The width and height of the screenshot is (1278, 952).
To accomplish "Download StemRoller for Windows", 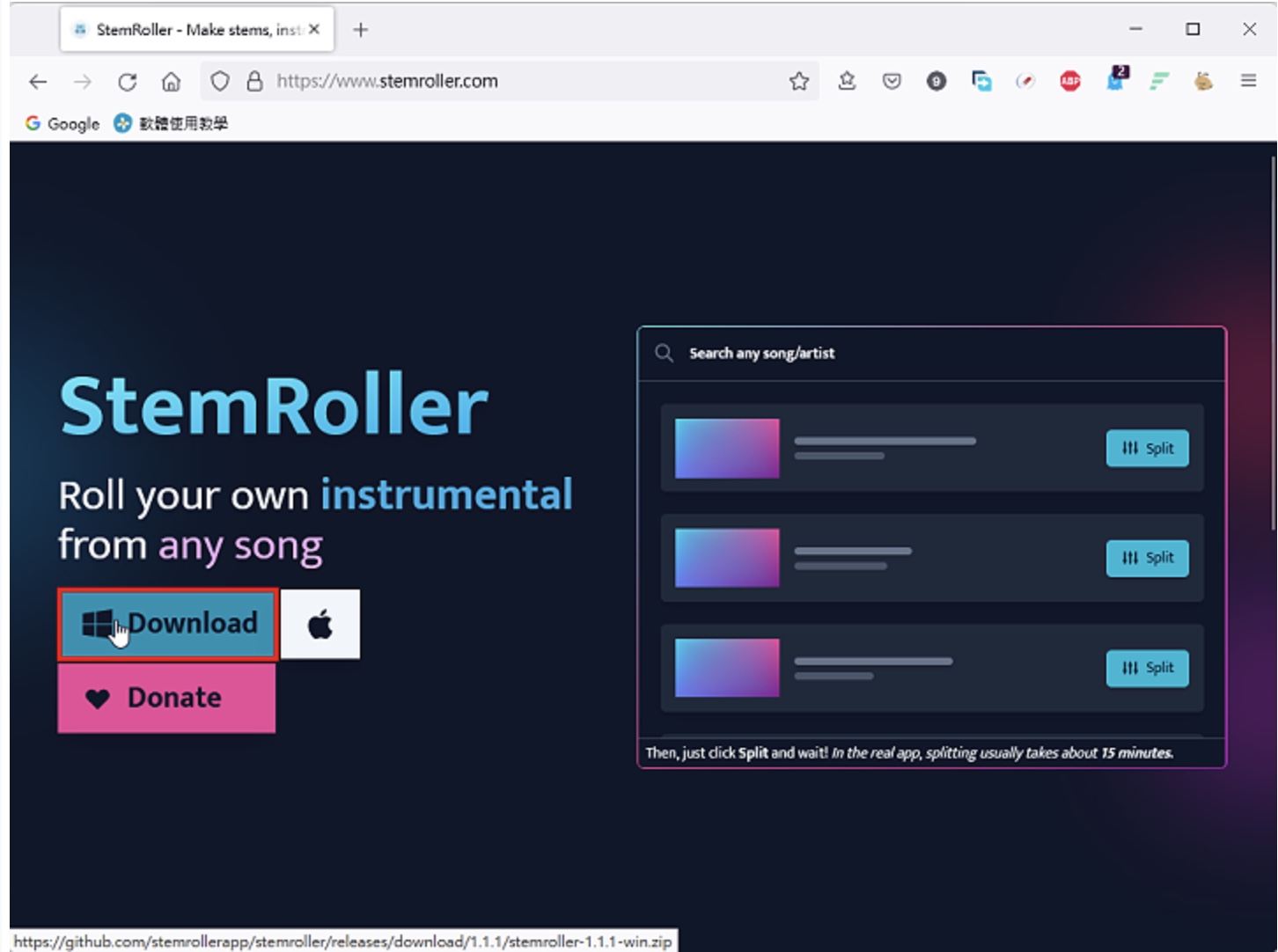I will [x=168, y=625].
